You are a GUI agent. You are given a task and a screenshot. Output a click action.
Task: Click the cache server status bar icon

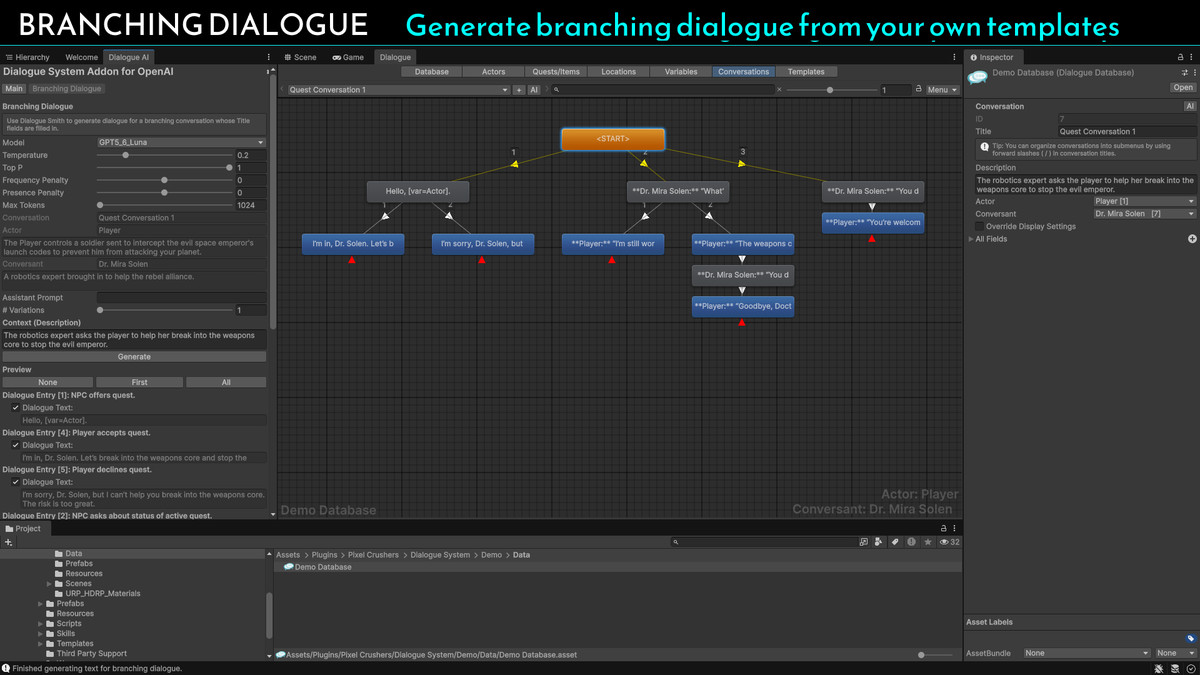1176,667
